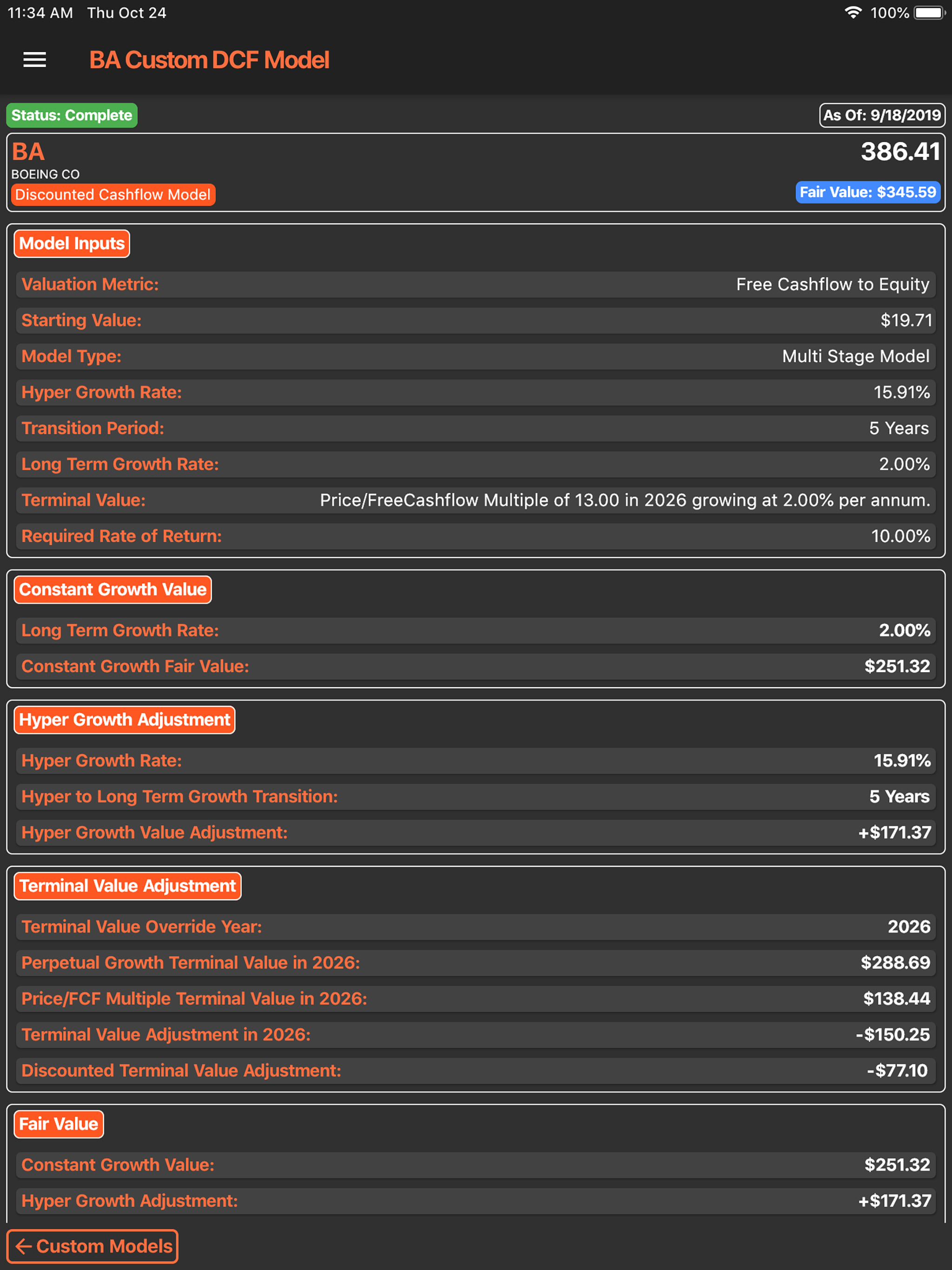Open the Model Type selector
This screenshot has height=1270, width=952.
point(476,356)
